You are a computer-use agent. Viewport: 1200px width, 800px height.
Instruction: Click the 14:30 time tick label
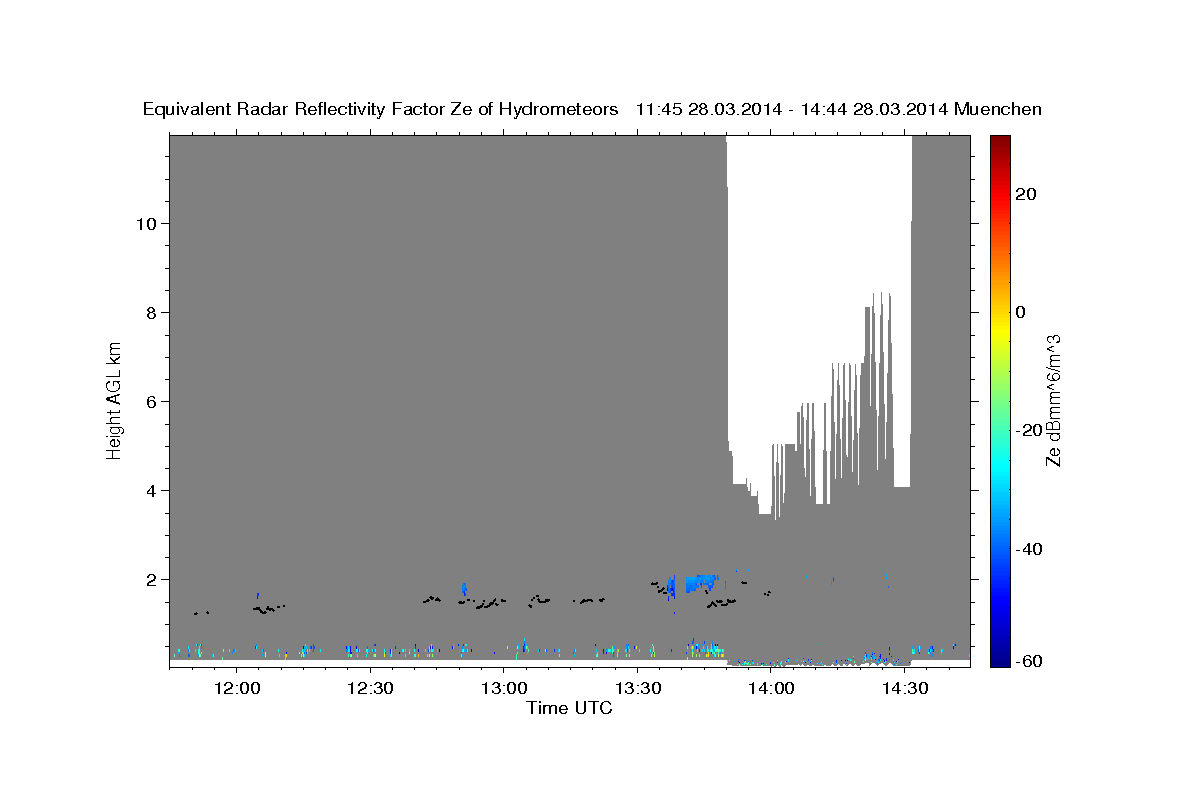[x=905, y=689]
